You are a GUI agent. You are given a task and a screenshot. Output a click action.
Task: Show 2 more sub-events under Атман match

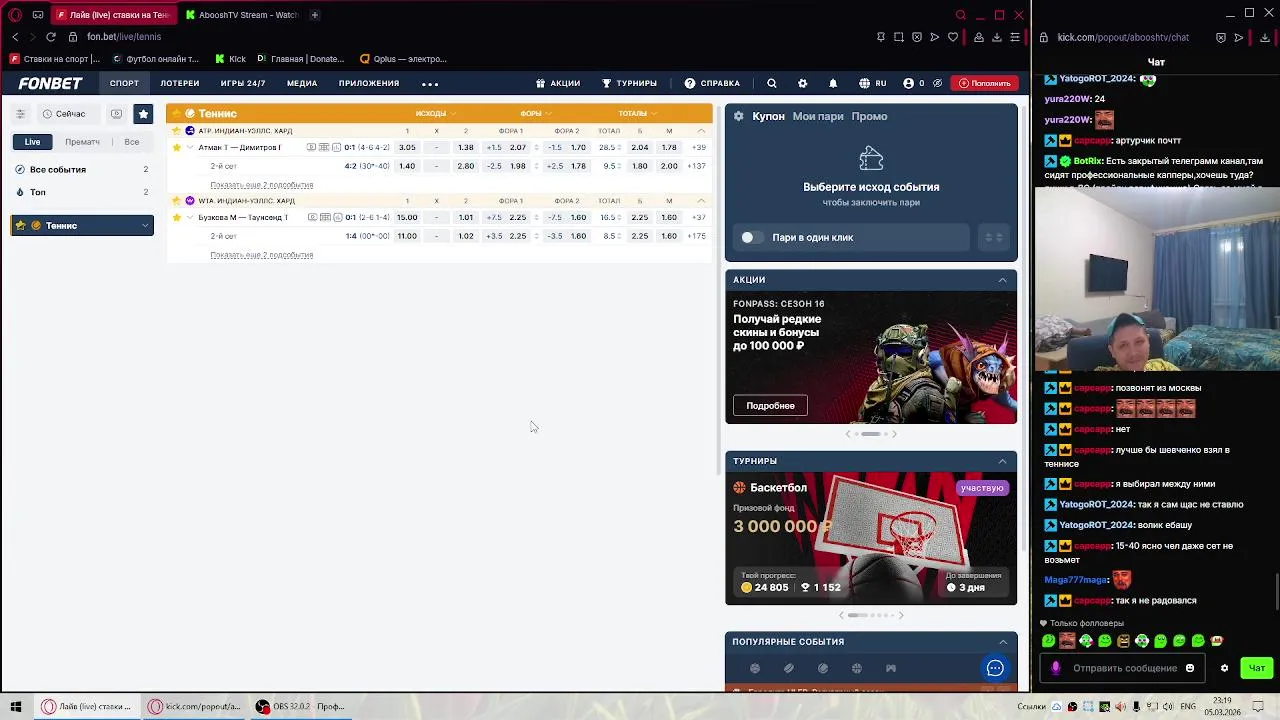click(x=262, y=185)
